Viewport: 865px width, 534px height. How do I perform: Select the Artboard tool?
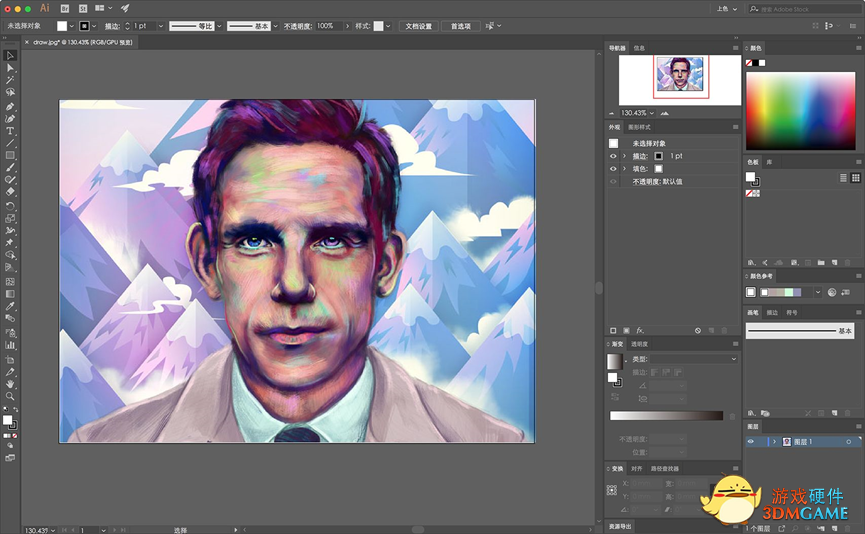(10, 360)
